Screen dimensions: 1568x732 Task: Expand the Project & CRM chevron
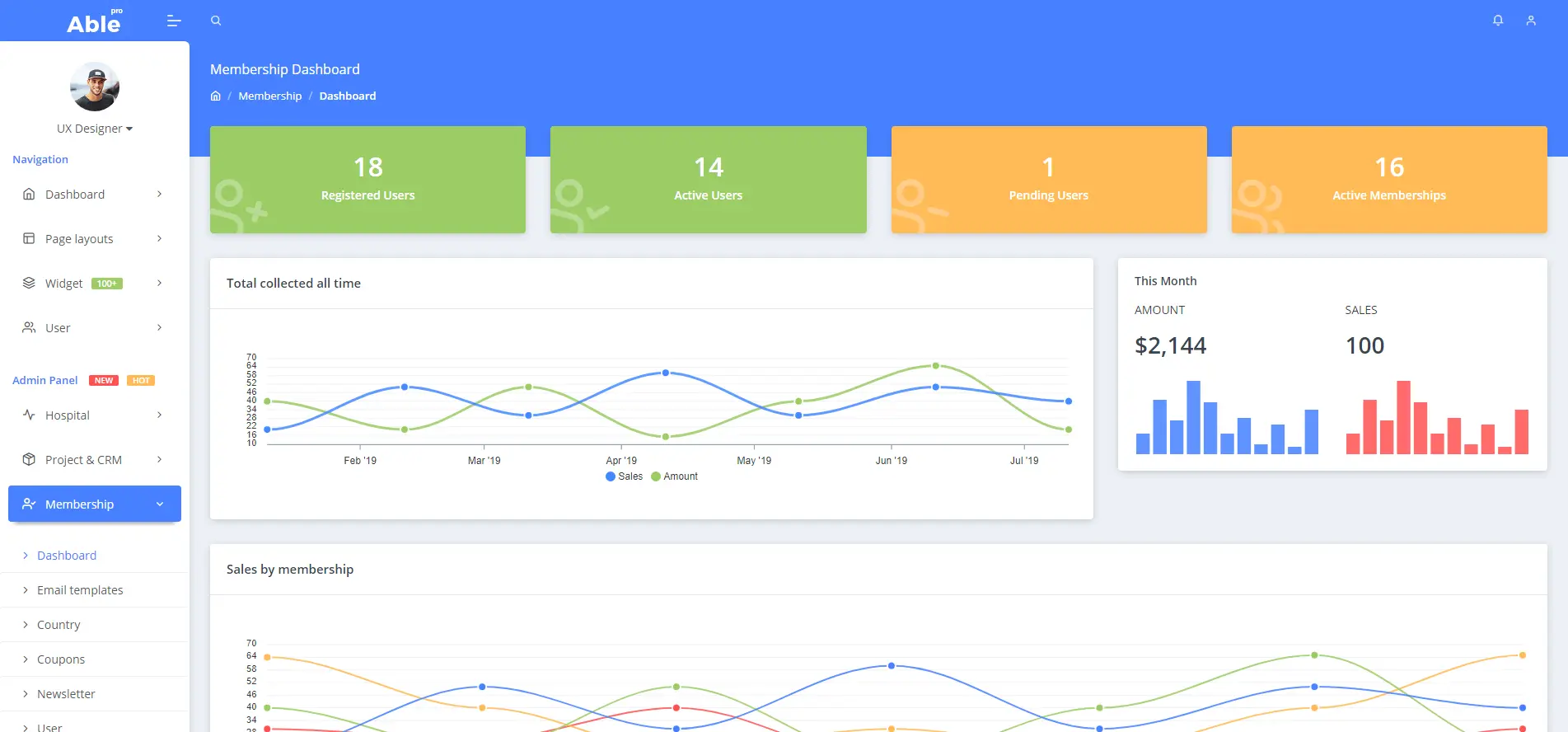[159, 459]
